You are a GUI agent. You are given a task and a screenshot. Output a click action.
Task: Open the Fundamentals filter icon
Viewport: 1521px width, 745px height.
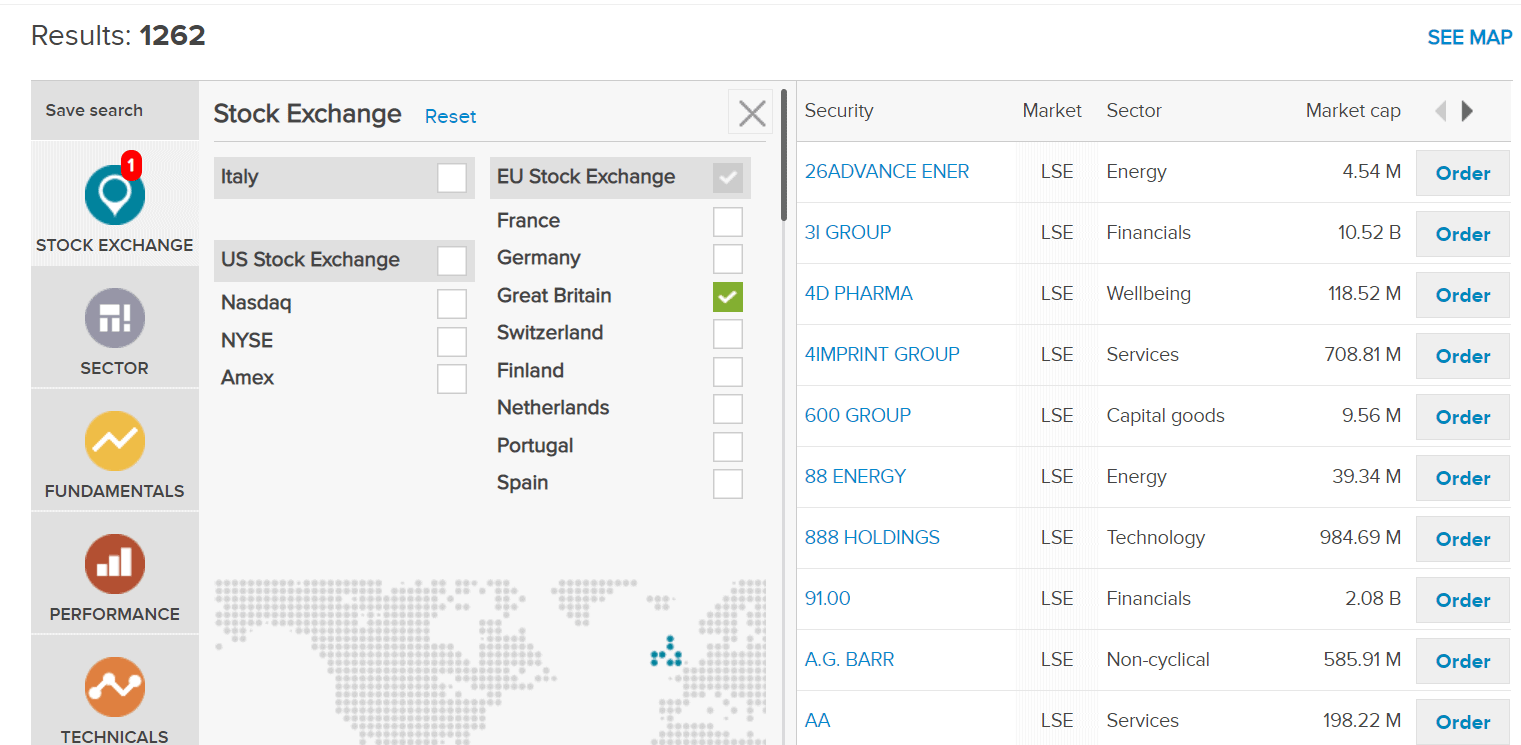115,441
